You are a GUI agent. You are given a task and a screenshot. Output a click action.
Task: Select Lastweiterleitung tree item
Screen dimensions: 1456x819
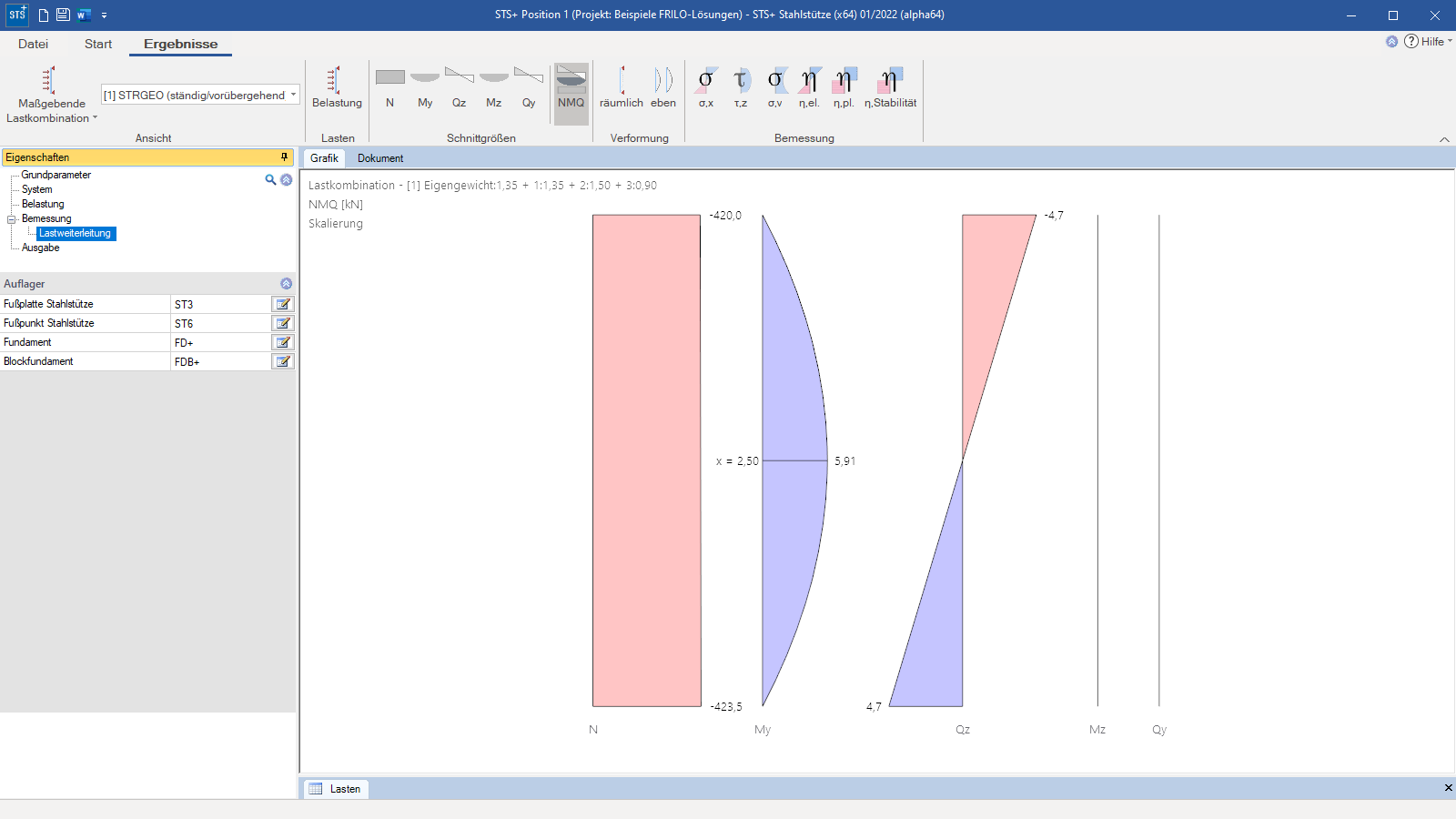click(76, 233)
